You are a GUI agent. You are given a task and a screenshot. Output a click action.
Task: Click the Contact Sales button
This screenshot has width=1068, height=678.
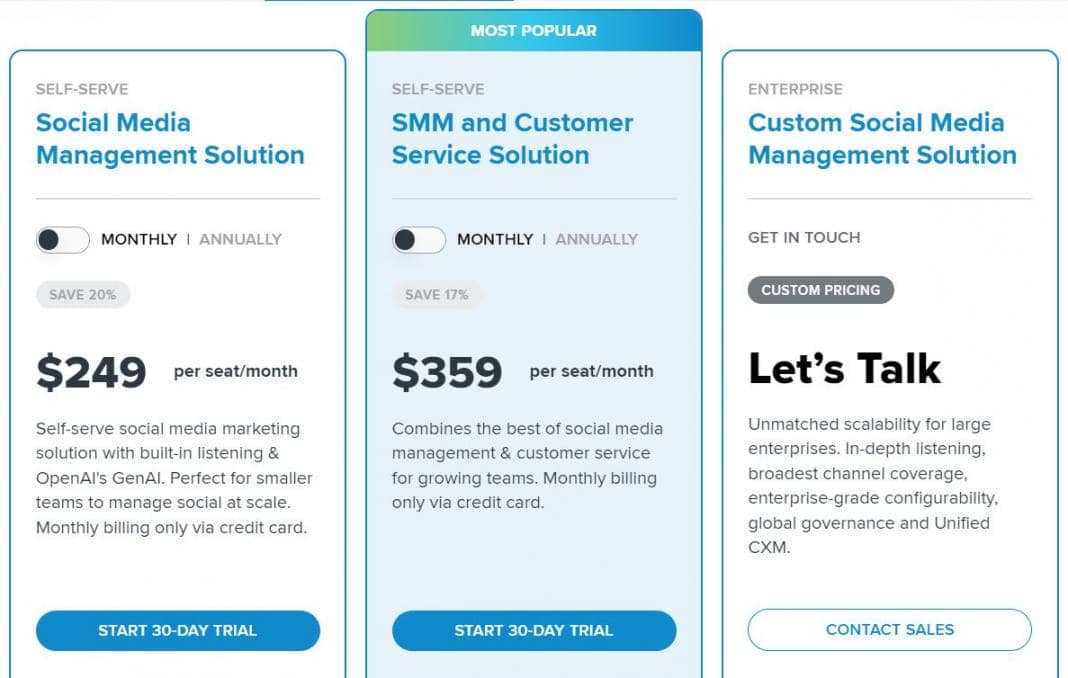tap(890, 630)
